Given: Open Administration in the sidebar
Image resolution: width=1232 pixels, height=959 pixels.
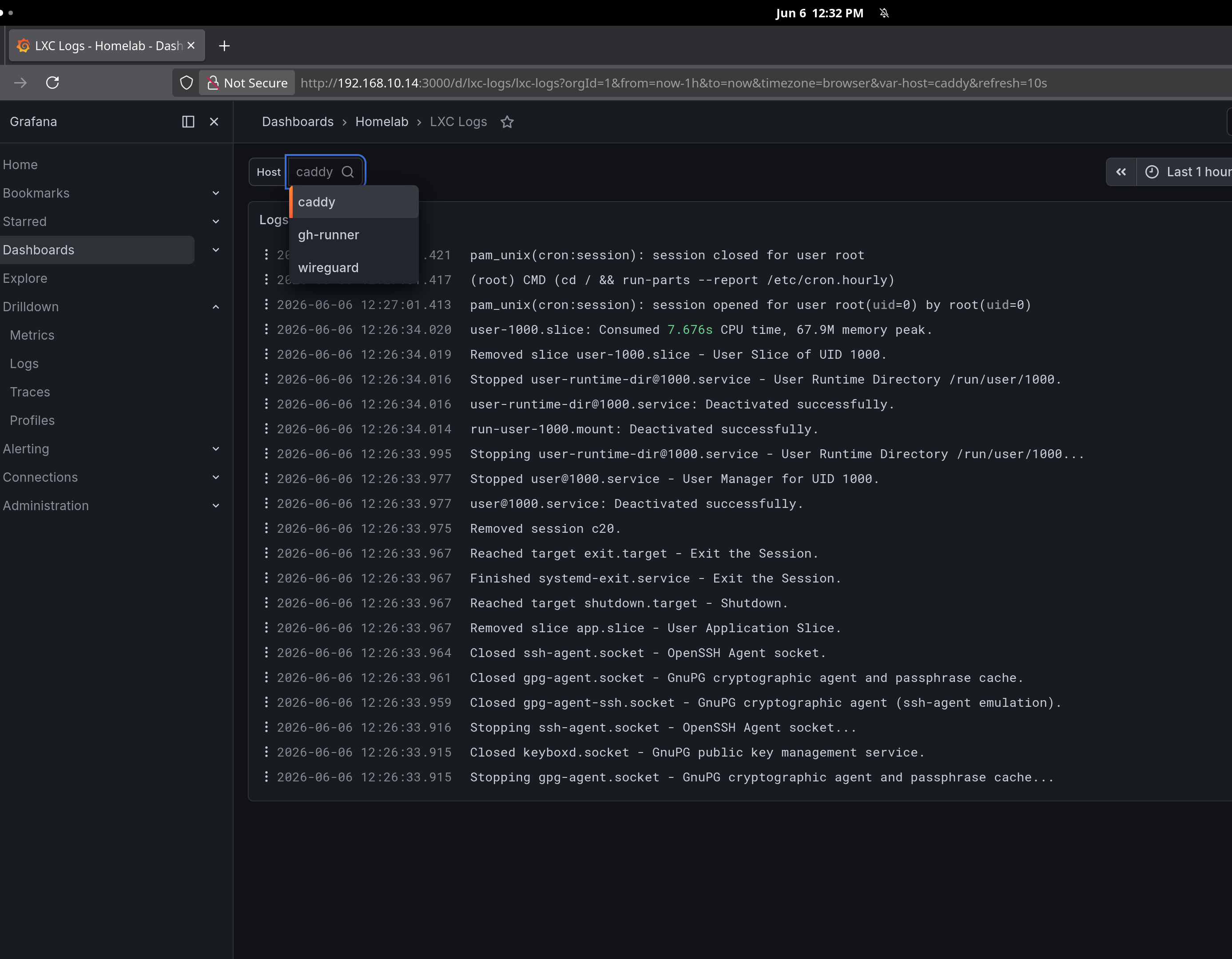Looking at the screenshot, I should click(46, 506).
